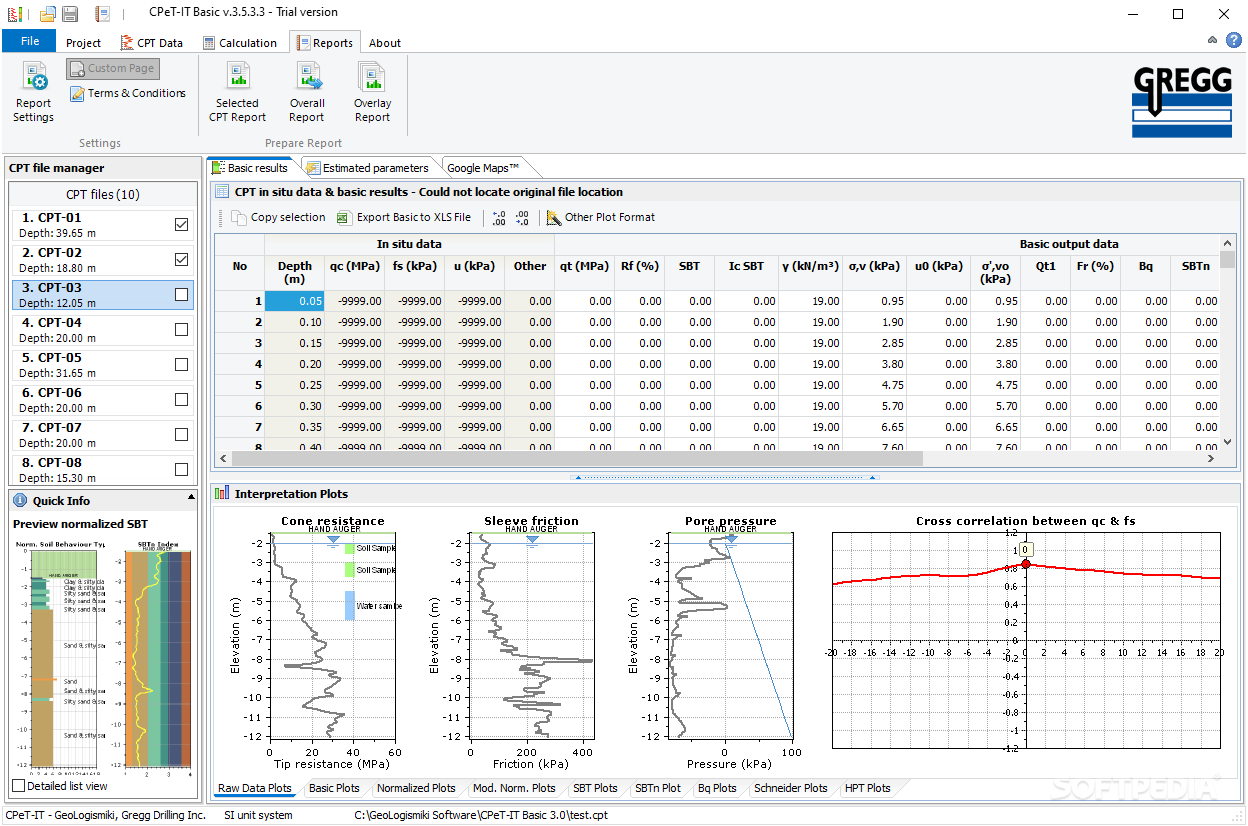Select the 7. CPT-07 file row
The height and width of the screenshot is (826, 1248).
[x=103, y=435]
